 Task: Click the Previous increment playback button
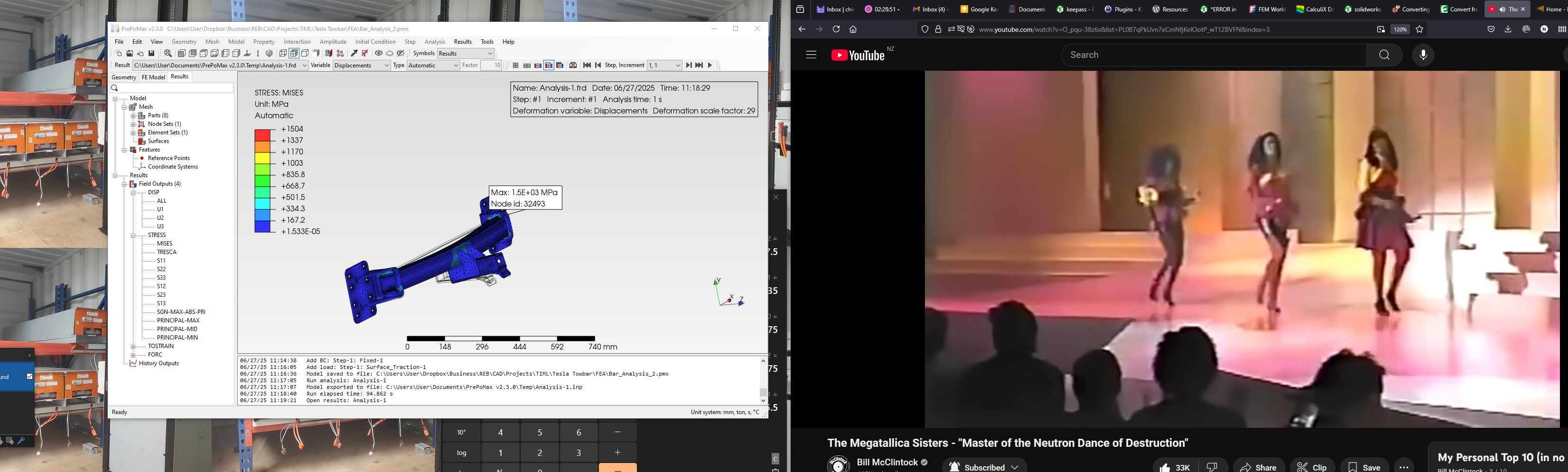point(598,65)
